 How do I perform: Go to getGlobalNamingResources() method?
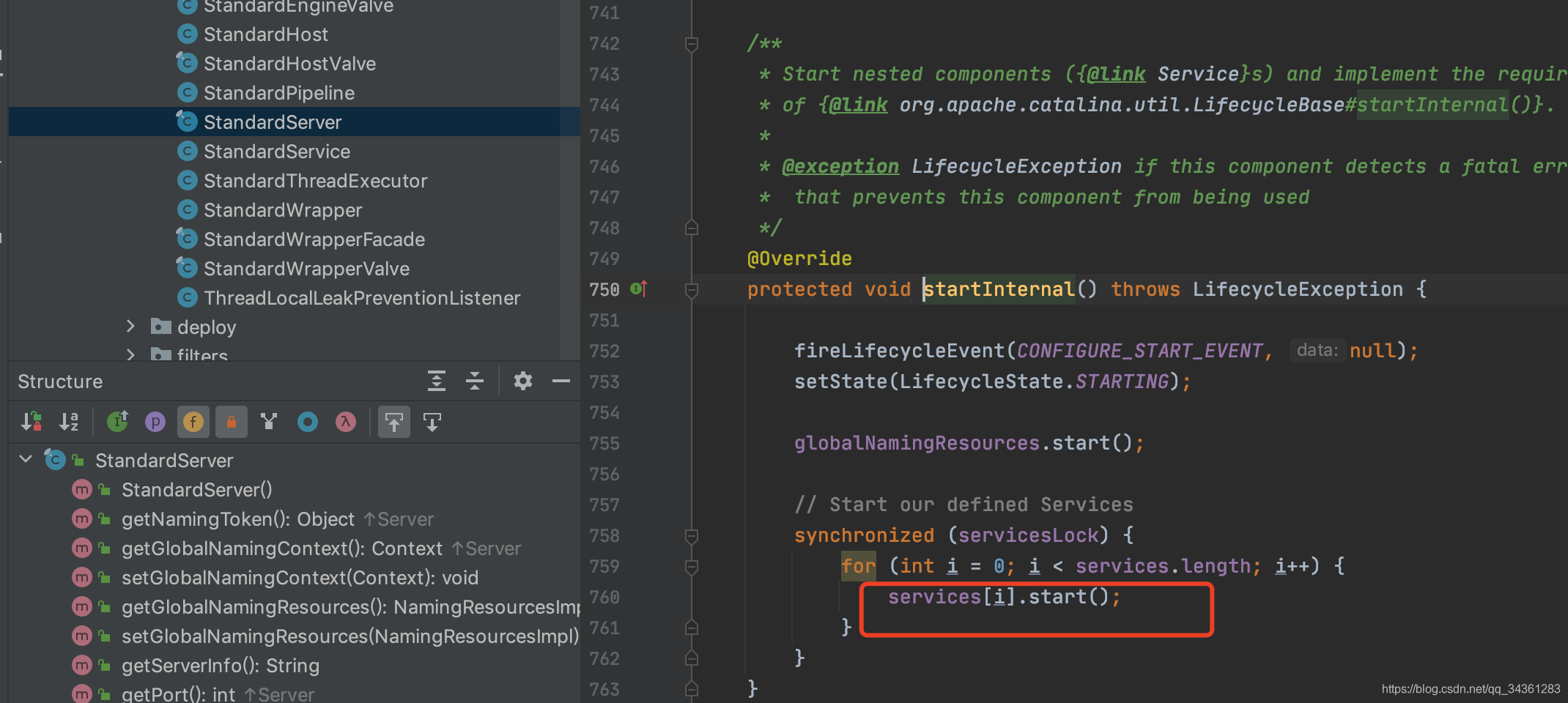point(350,607)
